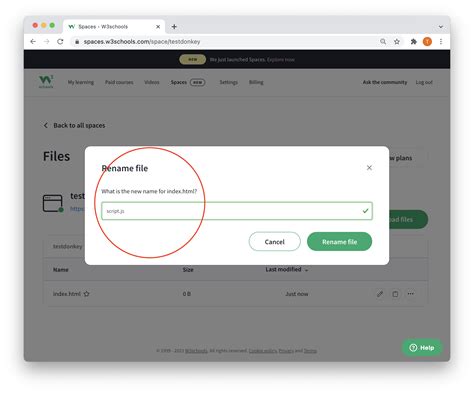The height and width of the screenshot is (393, 474).
Task: Click the testdonkey breadcrumb folder
Action: point(67,246)
